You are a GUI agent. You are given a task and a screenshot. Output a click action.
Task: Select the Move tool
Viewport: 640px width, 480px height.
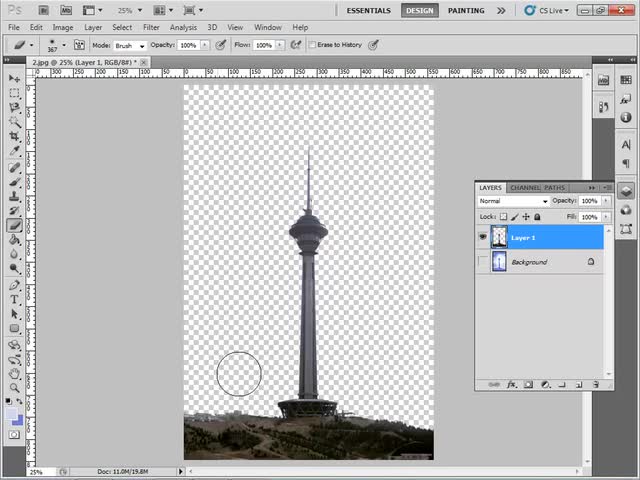tap(14, 78)
